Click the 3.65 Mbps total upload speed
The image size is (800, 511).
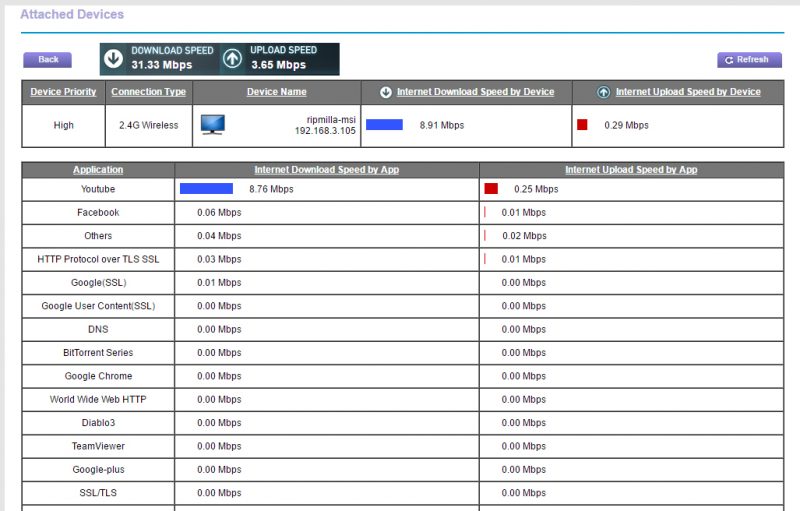279,65
